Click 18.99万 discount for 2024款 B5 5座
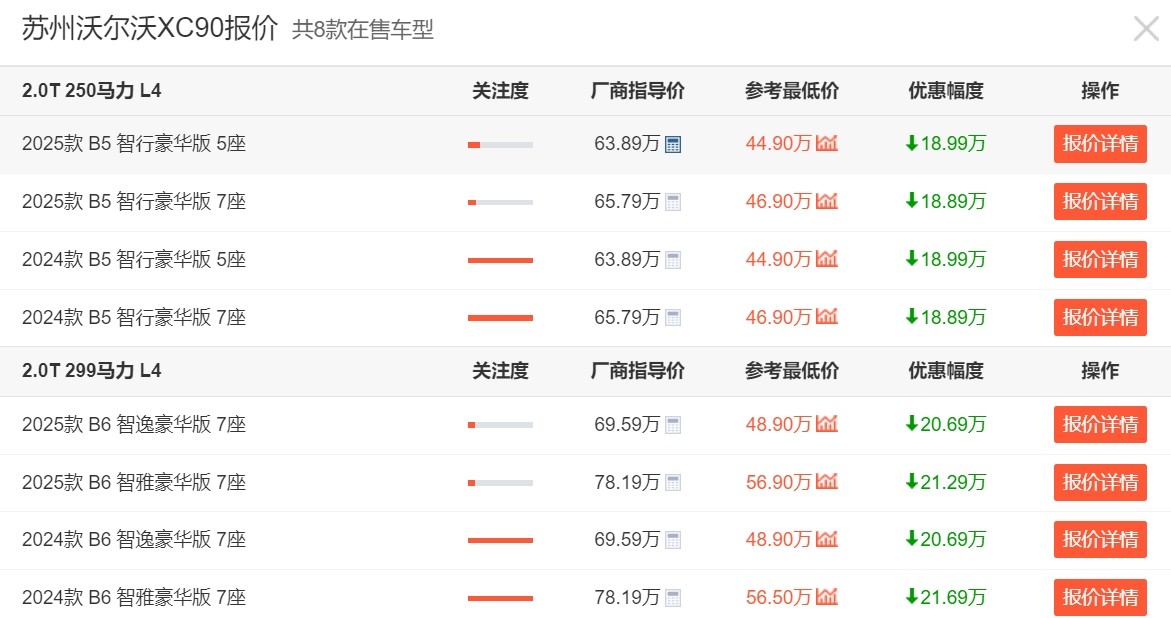Screen dimensions: 1171x618 945,260
